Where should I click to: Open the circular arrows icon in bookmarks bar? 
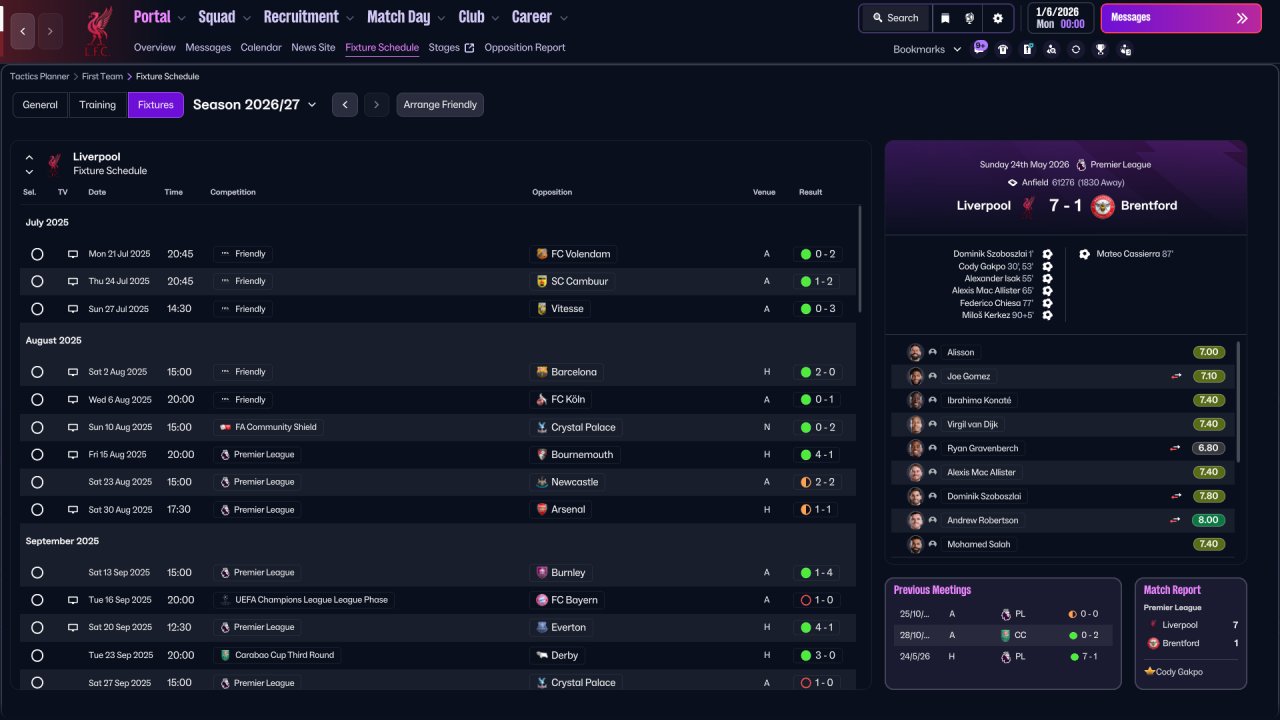point(1076,49)
